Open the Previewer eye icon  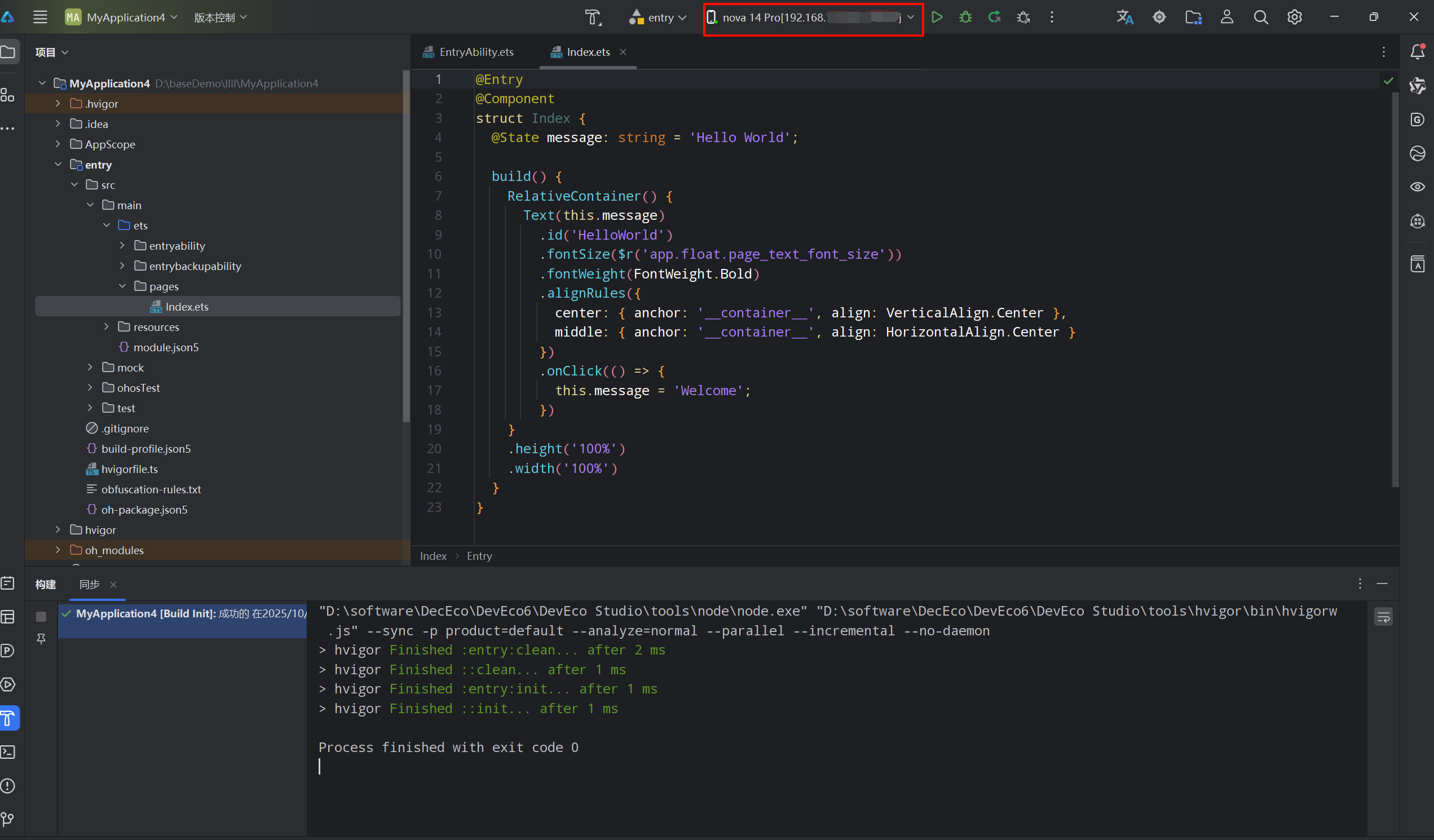(x=1417, y=187)
